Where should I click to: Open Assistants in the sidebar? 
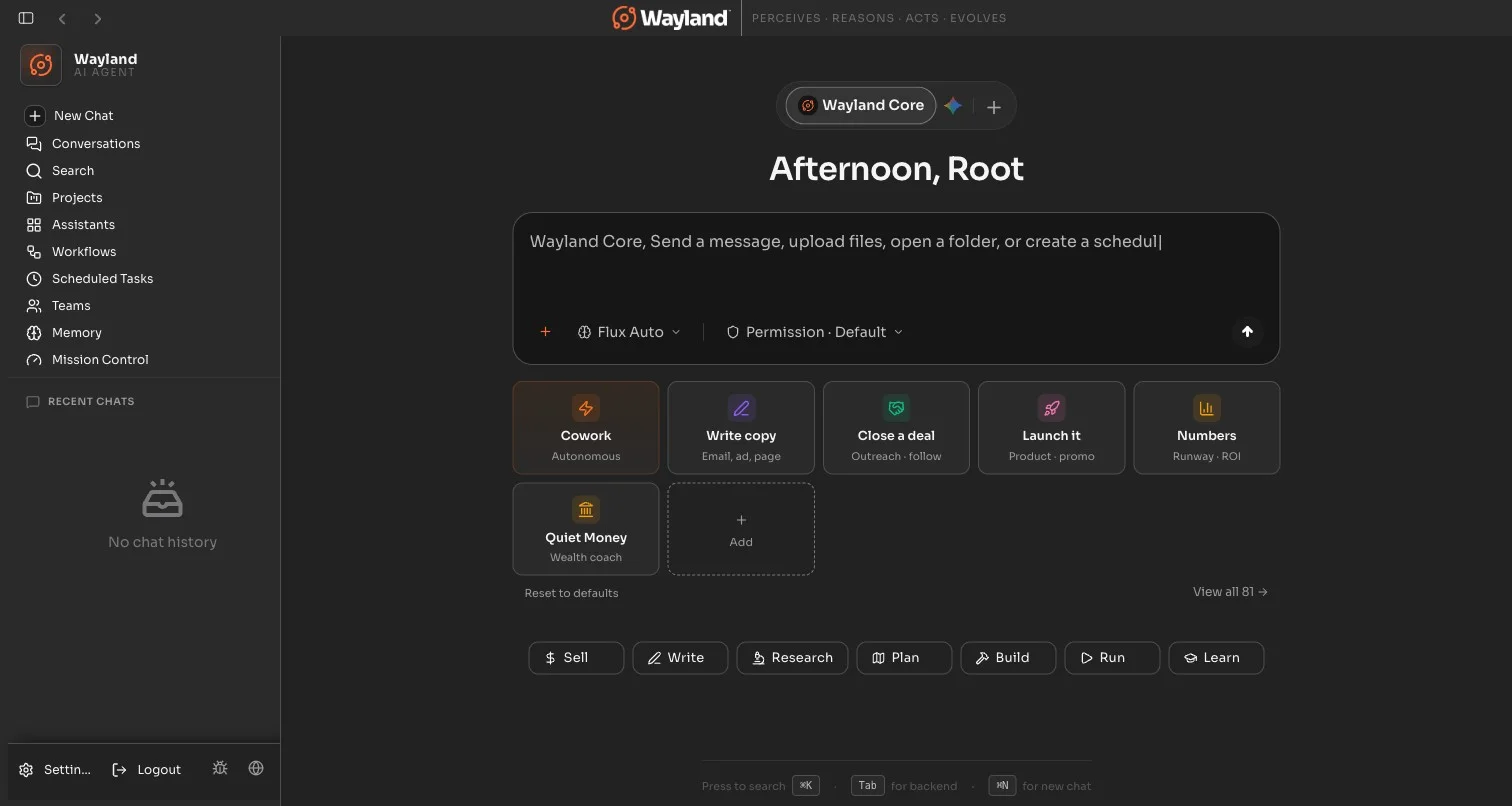[142, 224]
